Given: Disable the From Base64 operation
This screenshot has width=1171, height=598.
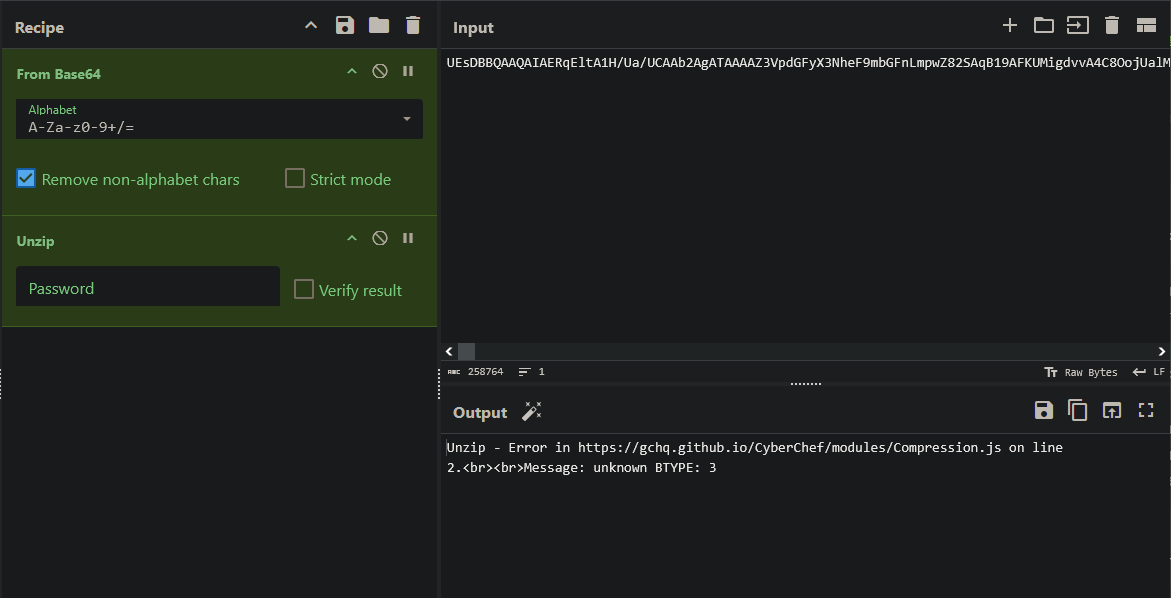Looking at the screenshot, I should (x=380, y=72).
